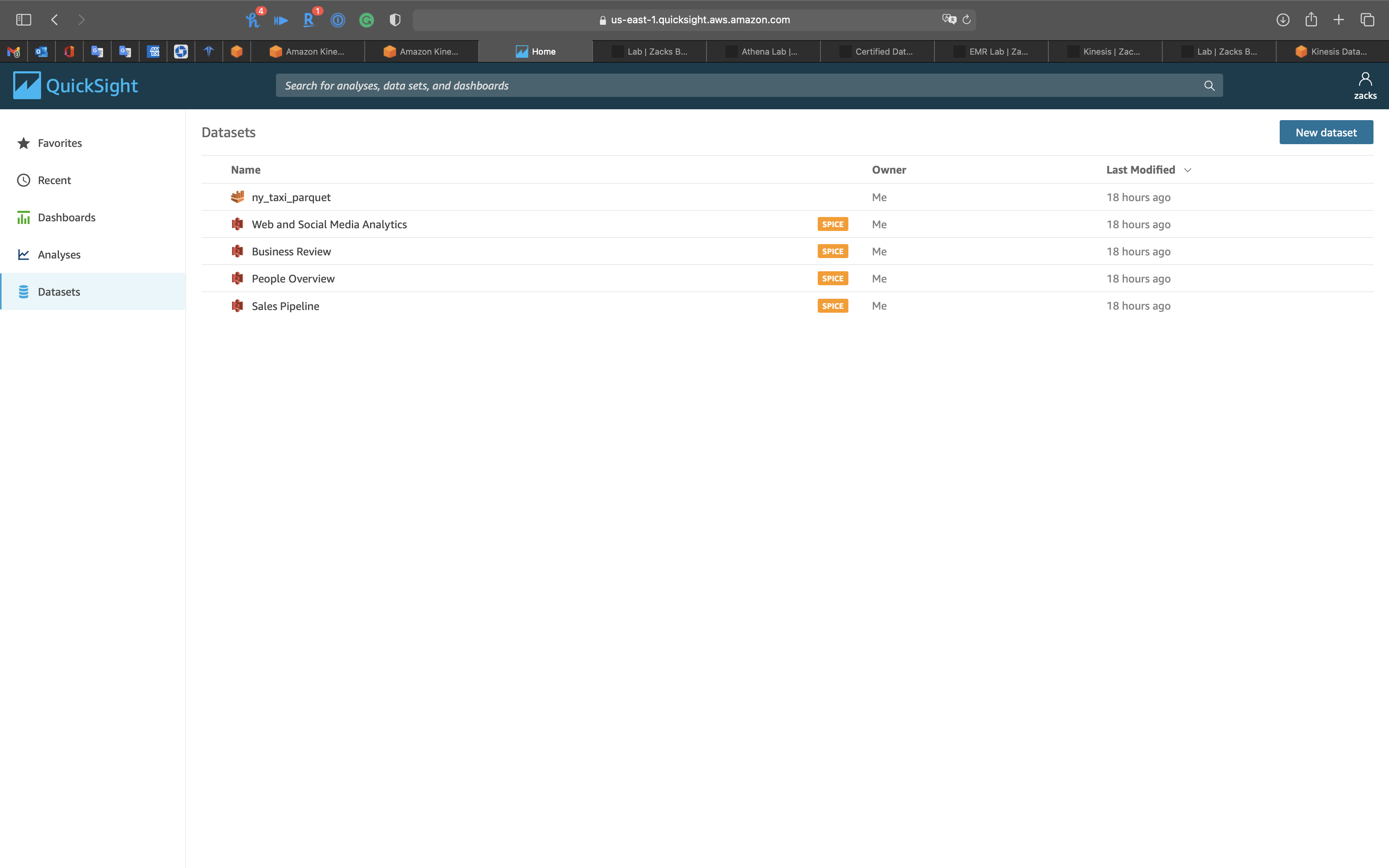Viewport: 1389px width, 868px height.
Task: Click the browser sidebar toggle icon
Action: 24,20
